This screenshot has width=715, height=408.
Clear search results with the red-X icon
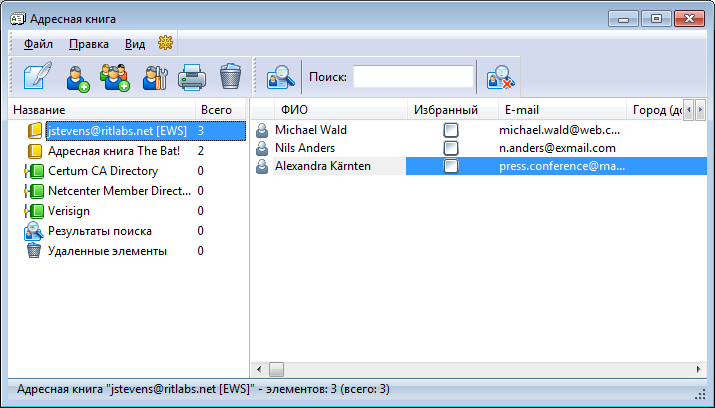click(500, 77)
